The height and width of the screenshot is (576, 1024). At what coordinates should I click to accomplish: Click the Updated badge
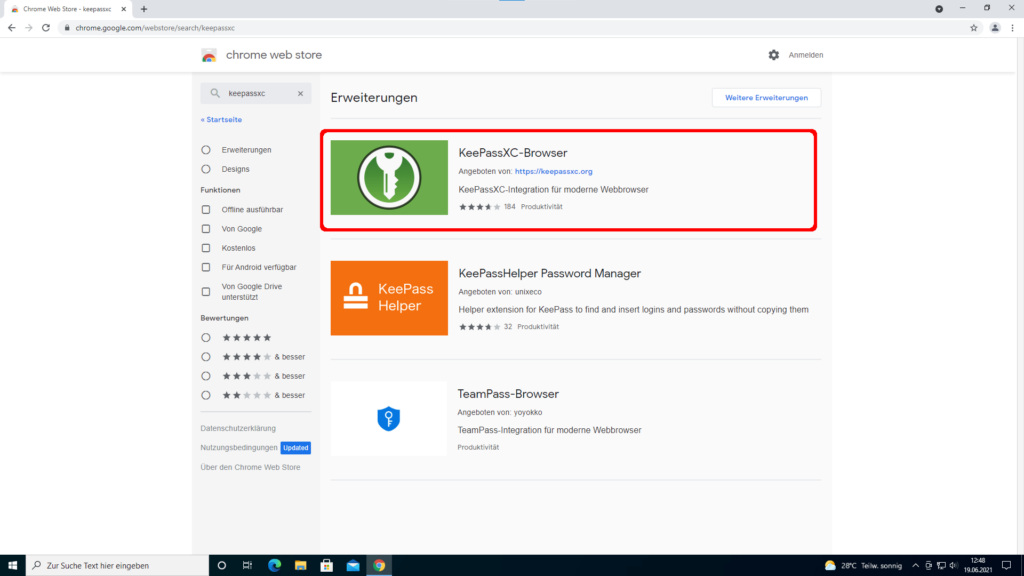tap(295, 448)
